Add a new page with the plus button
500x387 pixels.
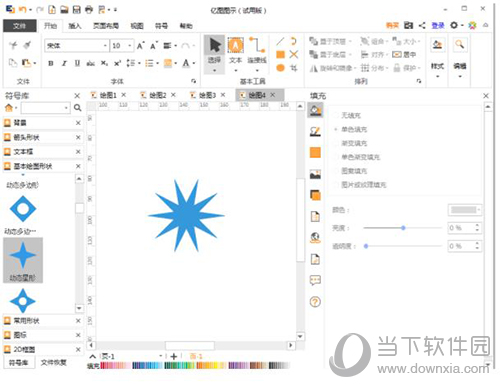coord(173,356)
